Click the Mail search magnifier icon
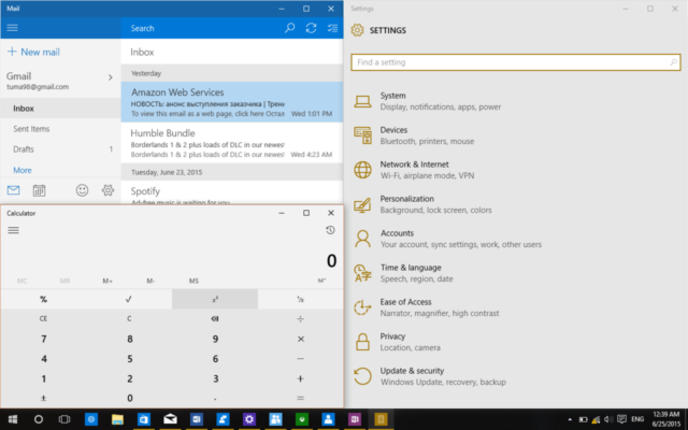The height and width of the screenshot is (430, 688). tap(290, 28)
